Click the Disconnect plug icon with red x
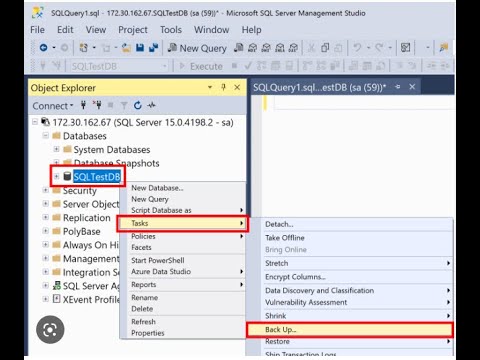 click(x=97, y=105)
